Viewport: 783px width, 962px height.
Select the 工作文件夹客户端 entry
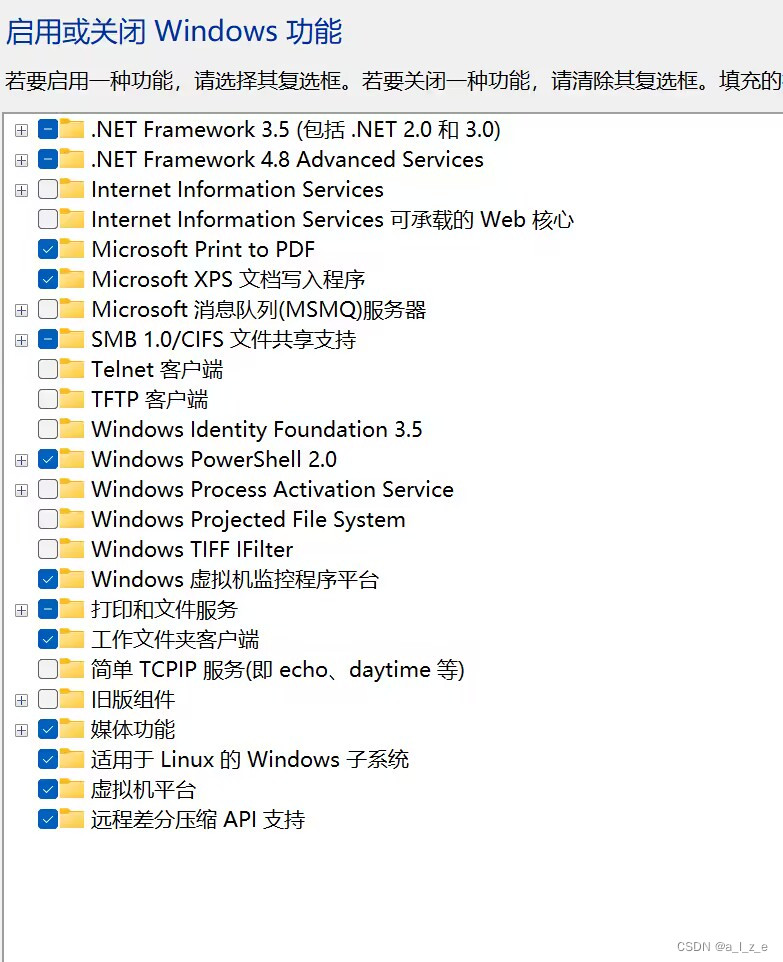(175, 639)
